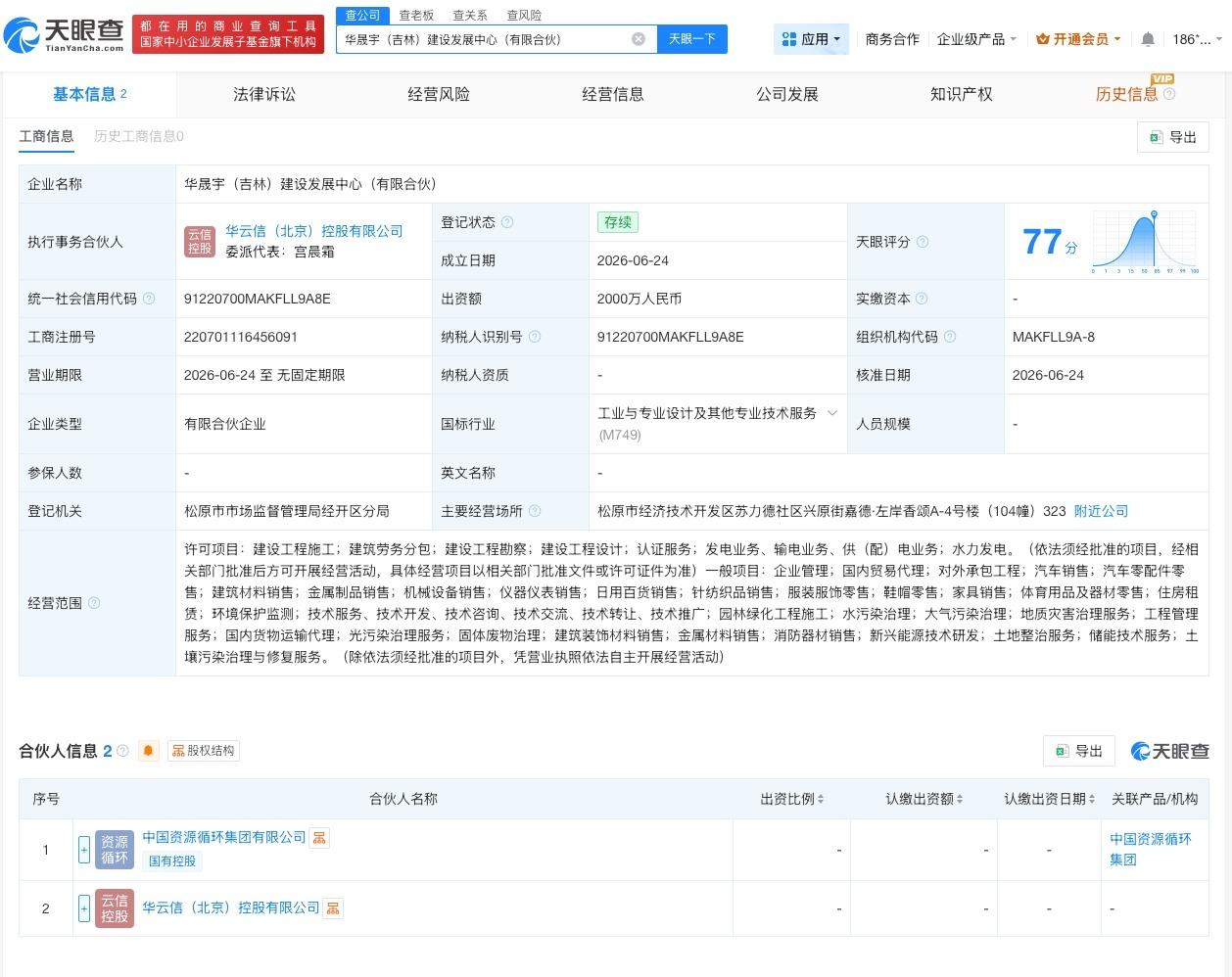This screenshot has height=977, width=1232.
Task: Click the 导出 button in partner section
Action: pyautogui.click(x=1079, y=751)
